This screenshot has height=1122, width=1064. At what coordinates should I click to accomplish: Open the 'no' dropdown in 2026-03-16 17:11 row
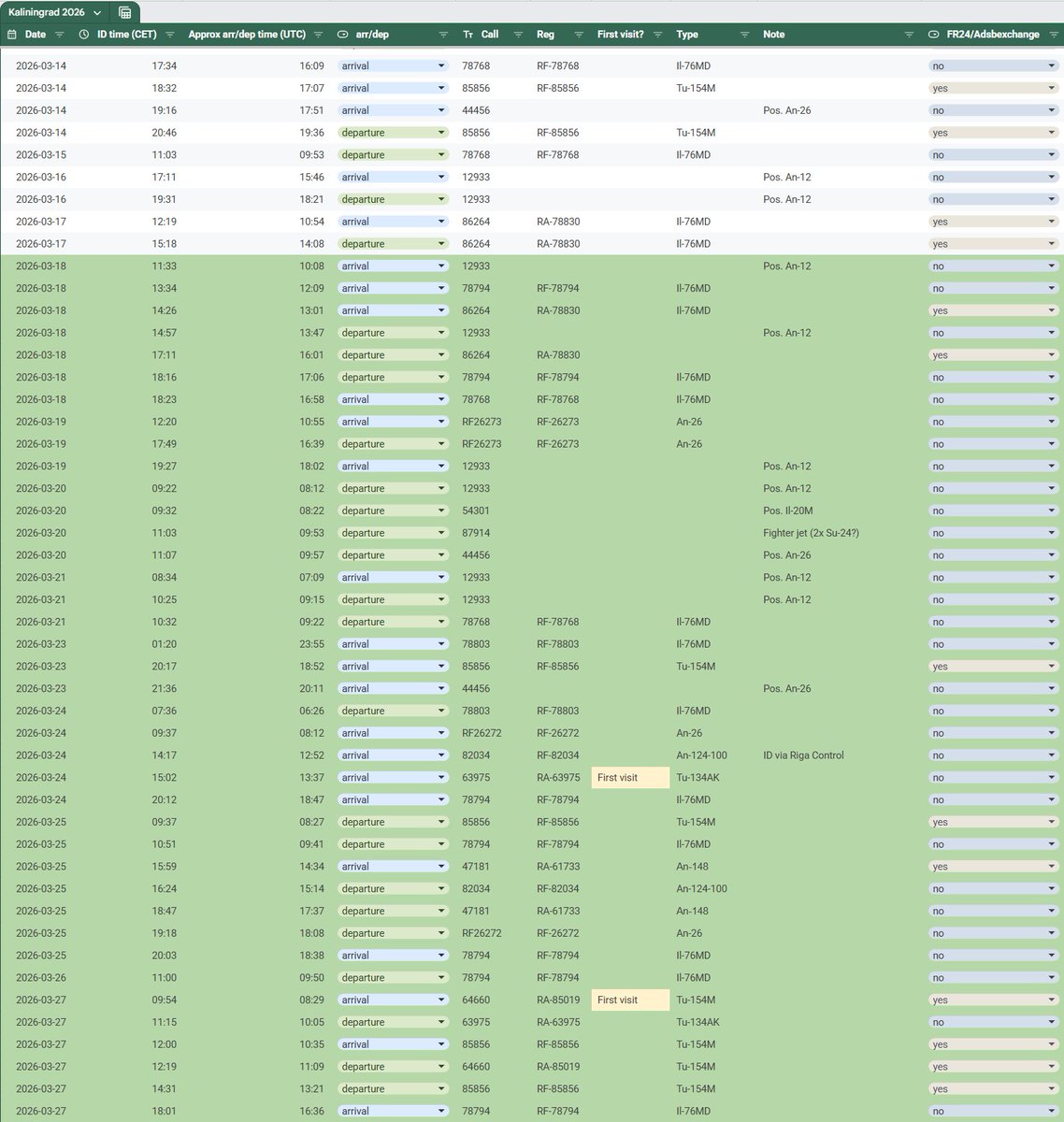coord(993,178)
